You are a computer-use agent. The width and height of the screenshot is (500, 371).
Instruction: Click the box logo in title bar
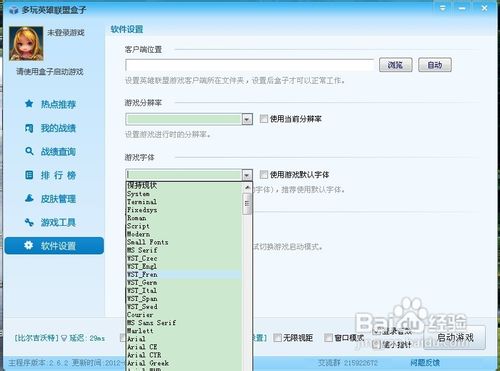[x=14, y=10]
